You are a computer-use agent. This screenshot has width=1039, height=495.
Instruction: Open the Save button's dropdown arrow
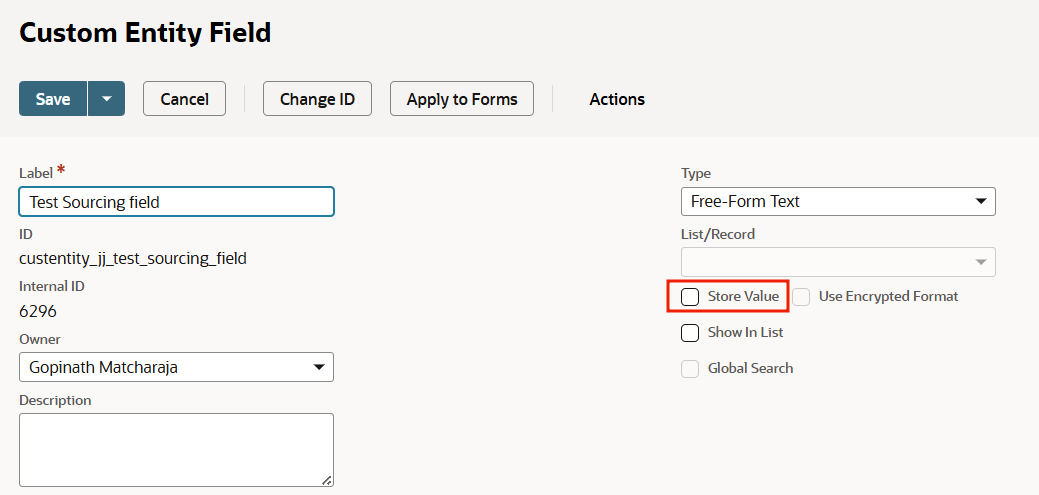[106, 99]
